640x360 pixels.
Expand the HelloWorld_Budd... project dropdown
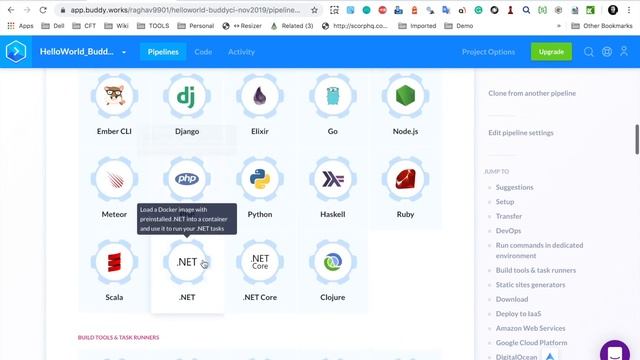(x=124, y=52)
